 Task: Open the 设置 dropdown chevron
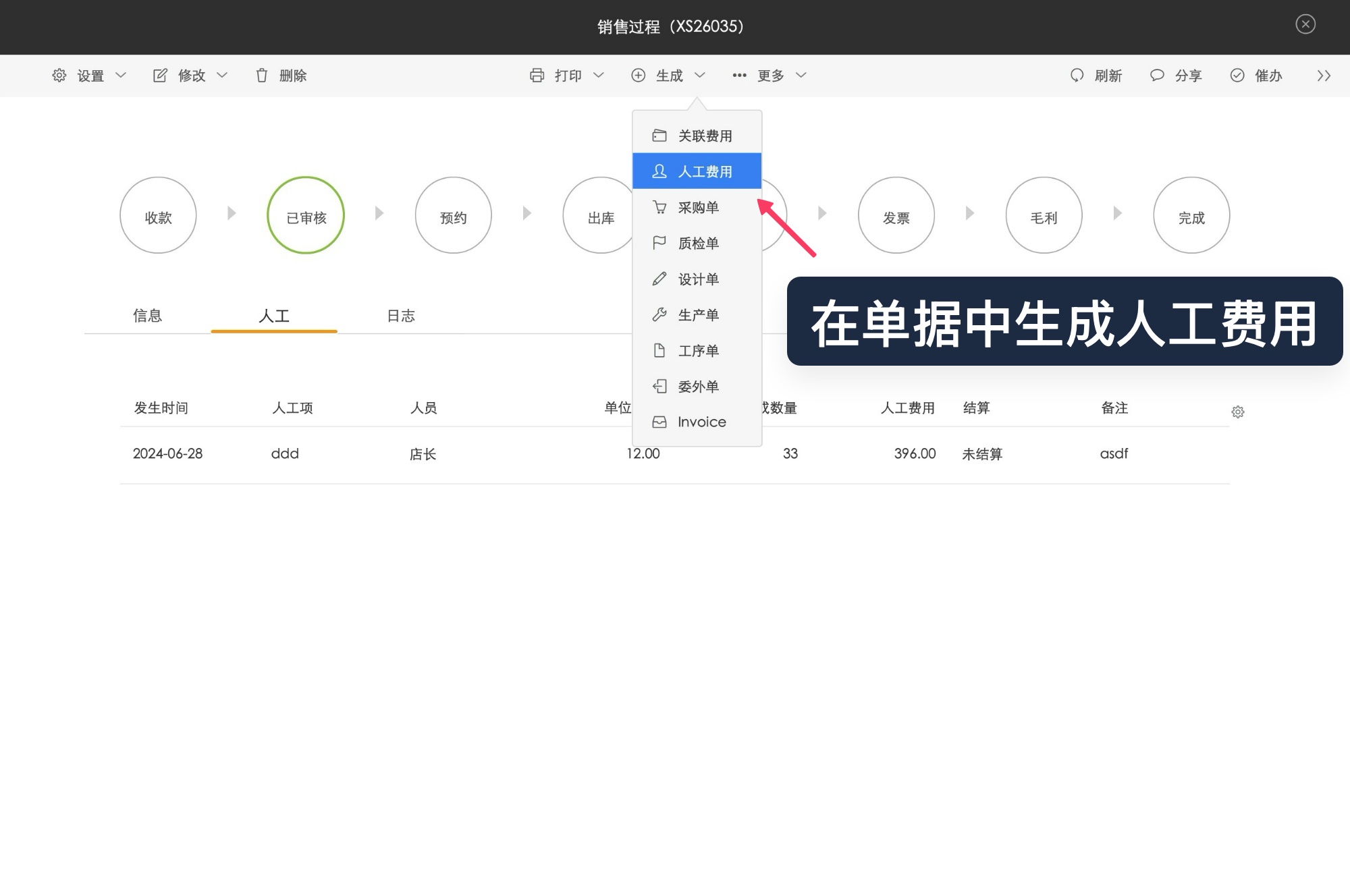click(122, 76)
